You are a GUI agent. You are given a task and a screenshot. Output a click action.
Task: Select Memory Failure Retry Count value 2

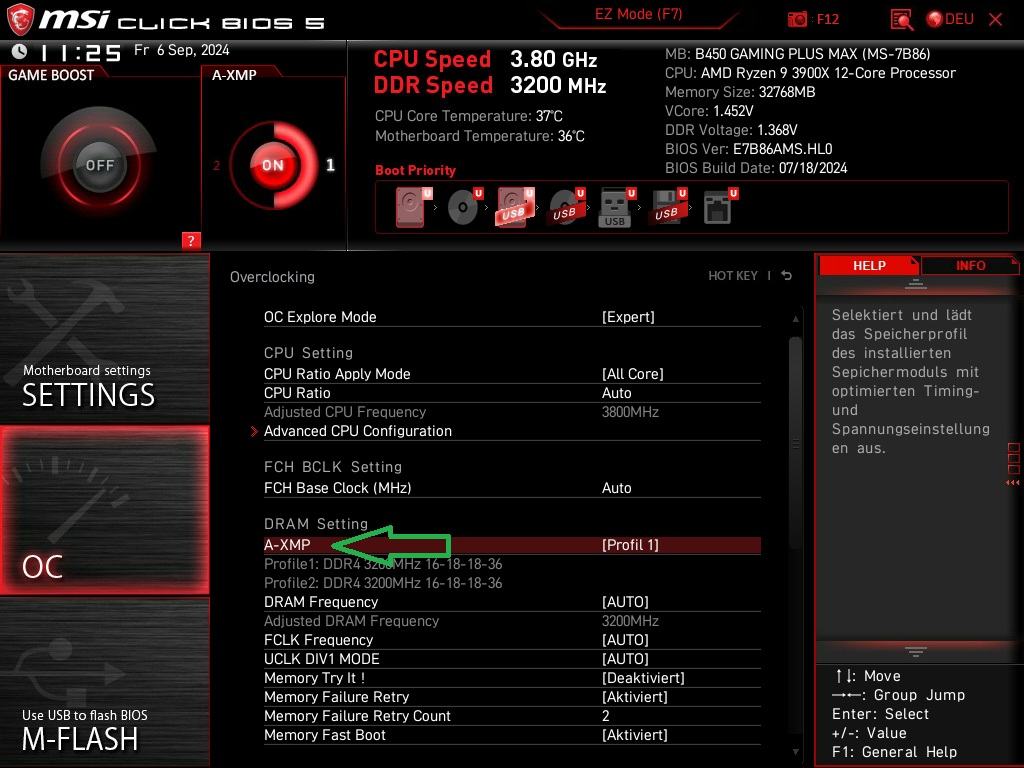[512, 716]
